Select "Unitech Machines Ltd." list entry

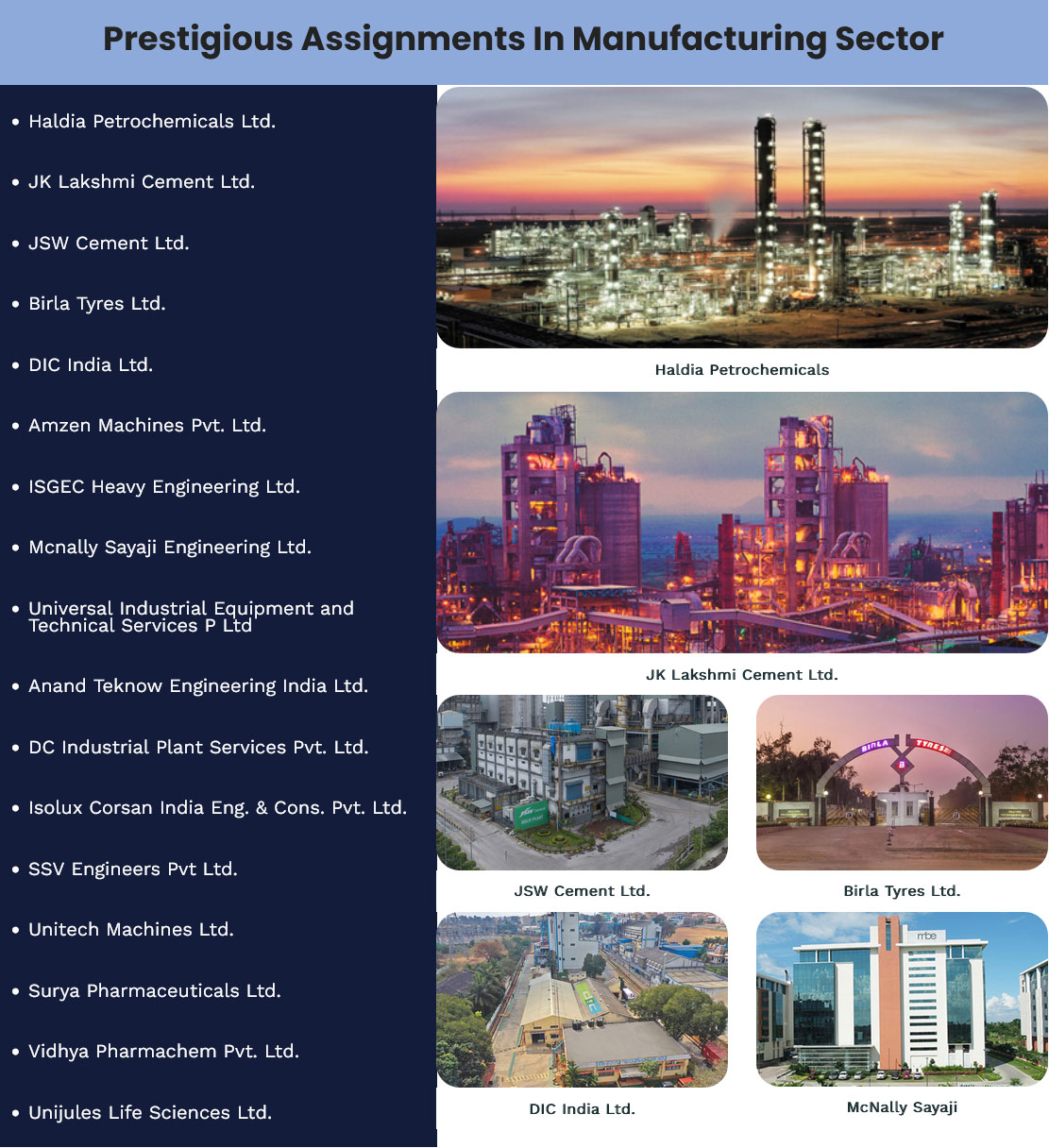click(131, 930)
